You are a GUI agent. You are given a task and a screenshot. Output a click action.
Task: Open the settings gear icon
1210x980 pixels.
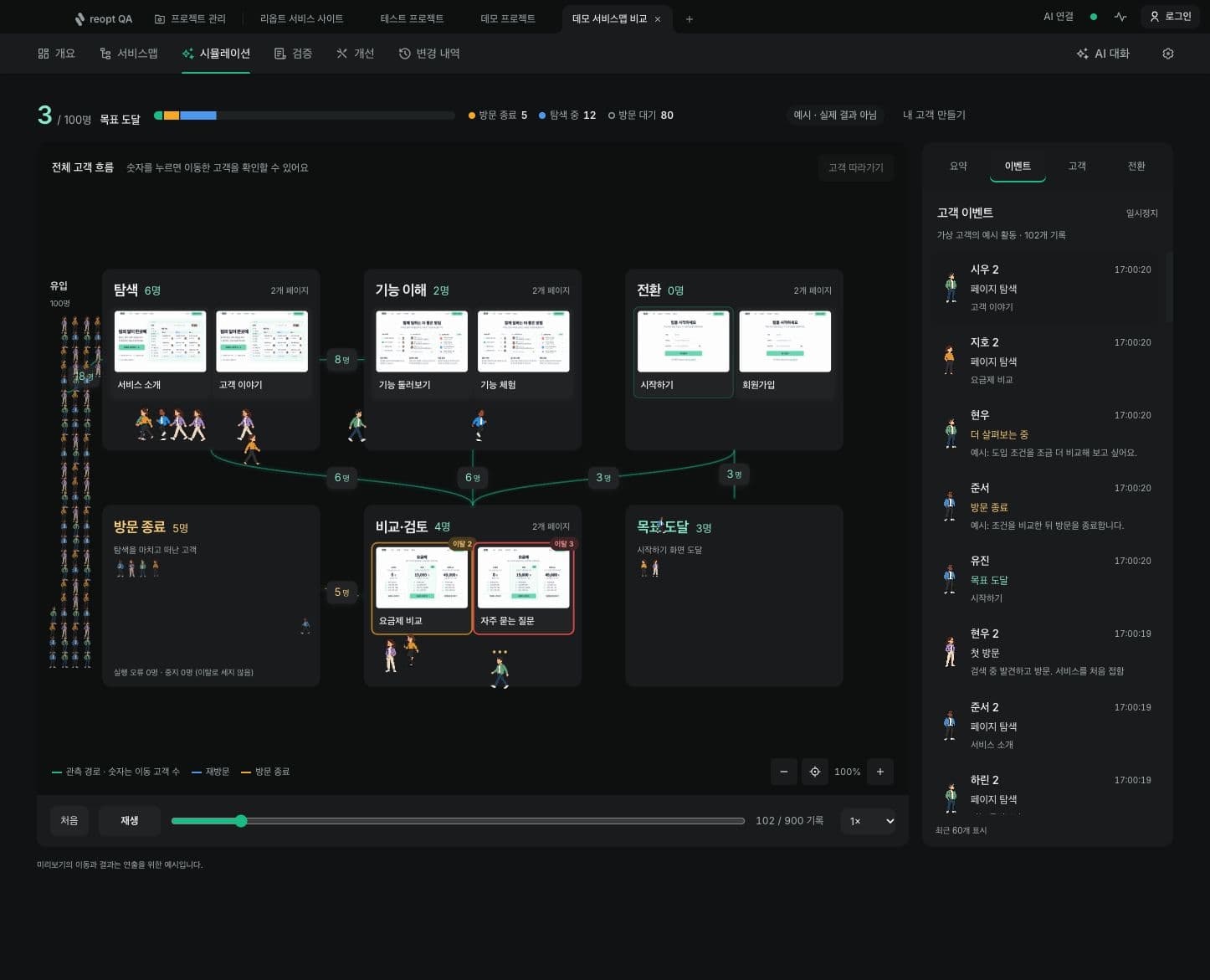(1168, 54)
